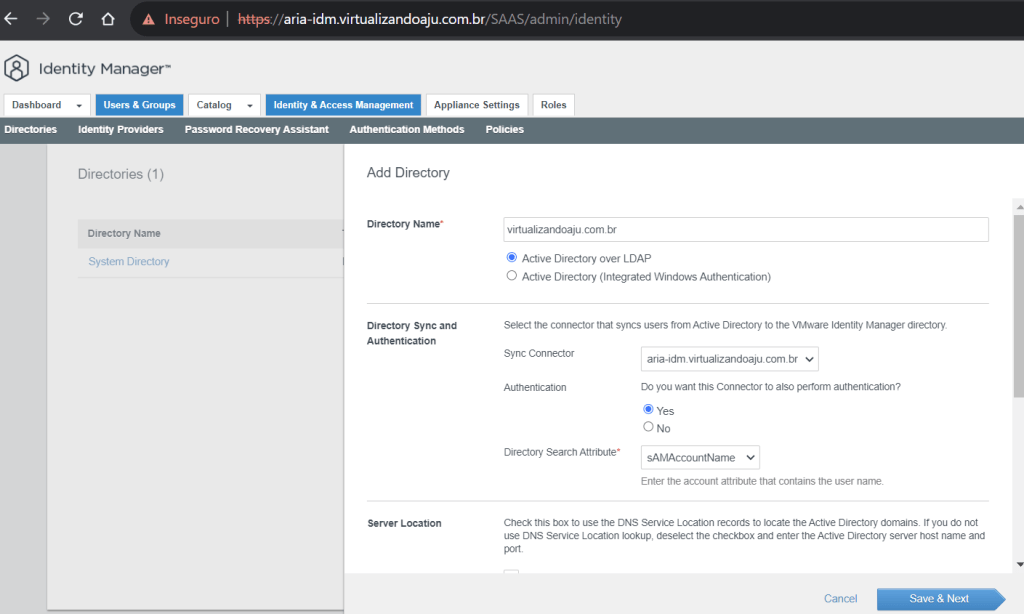Open the Sync Connector dropdown
1024x614 pixels.
coord(729,358)
